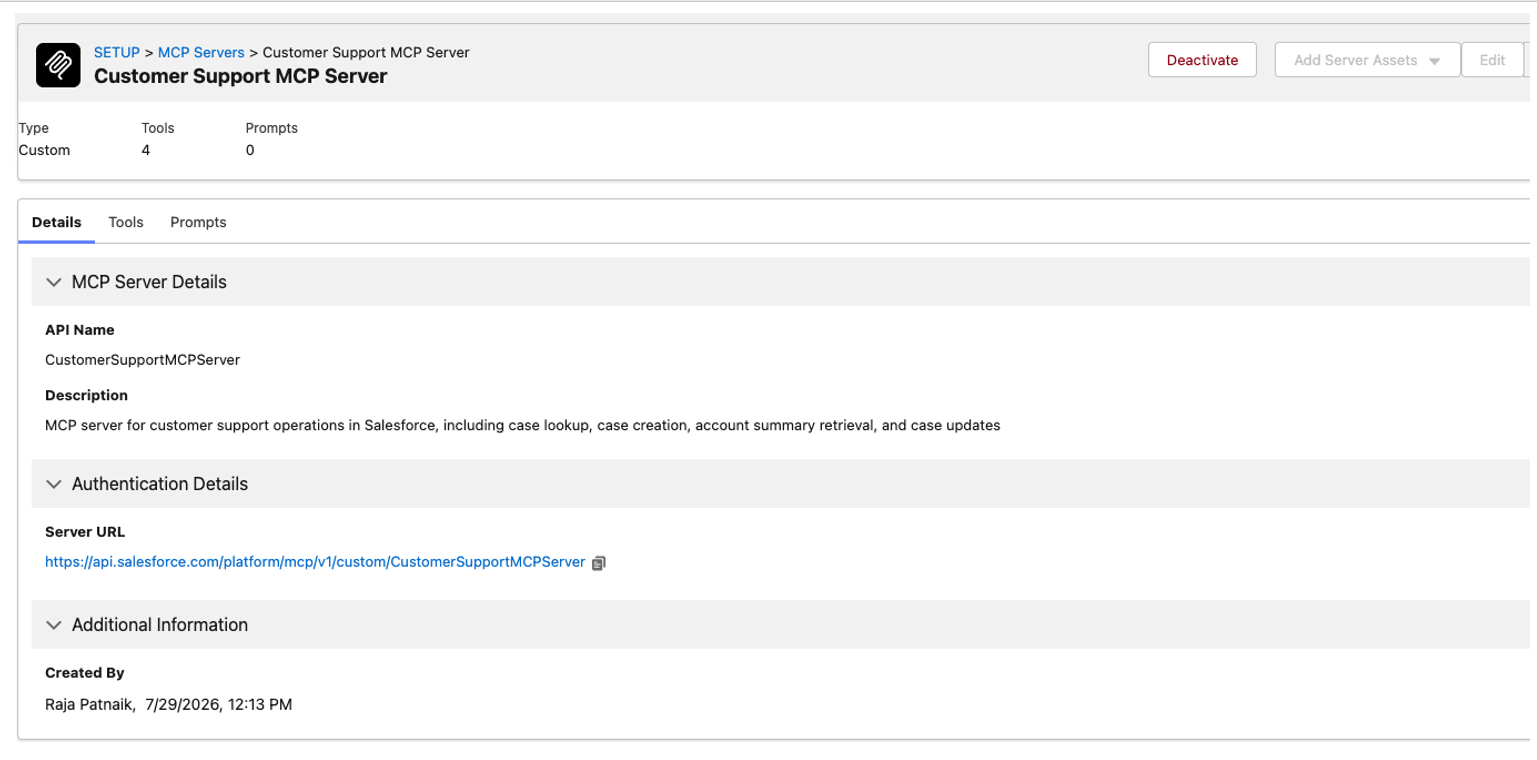Click the current page name in the breadcrumb
1537x760 pixels.
click(x=366, y=52)
